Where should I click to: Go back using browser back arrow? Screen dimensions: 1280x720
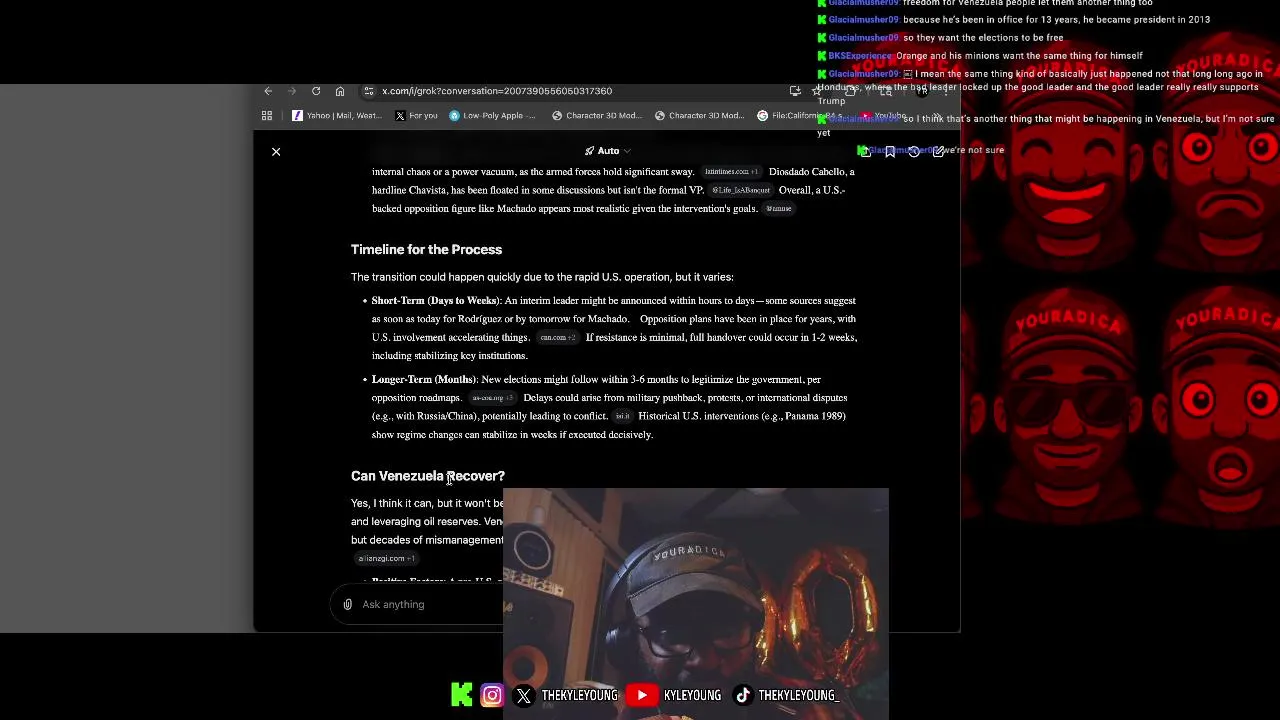(x=268, y=91)
